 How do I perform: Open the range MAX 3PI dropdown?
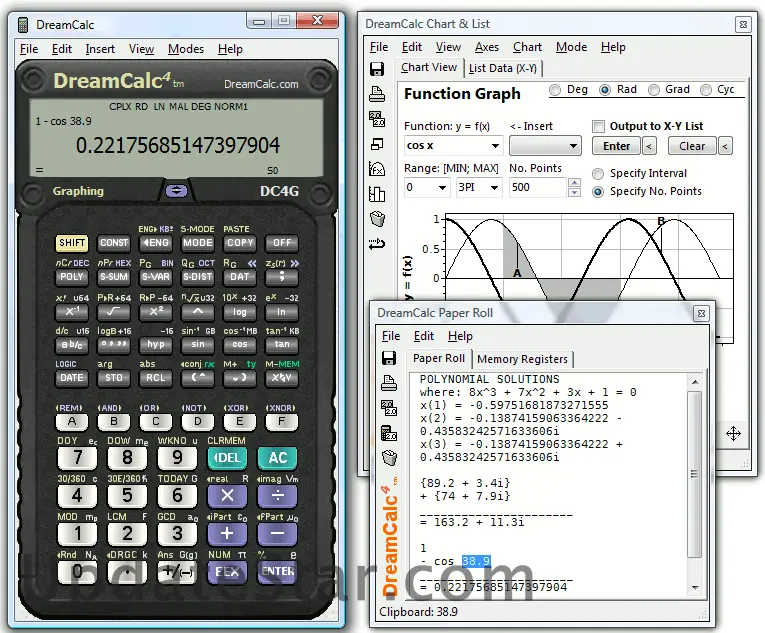click(x=494, y=188)
